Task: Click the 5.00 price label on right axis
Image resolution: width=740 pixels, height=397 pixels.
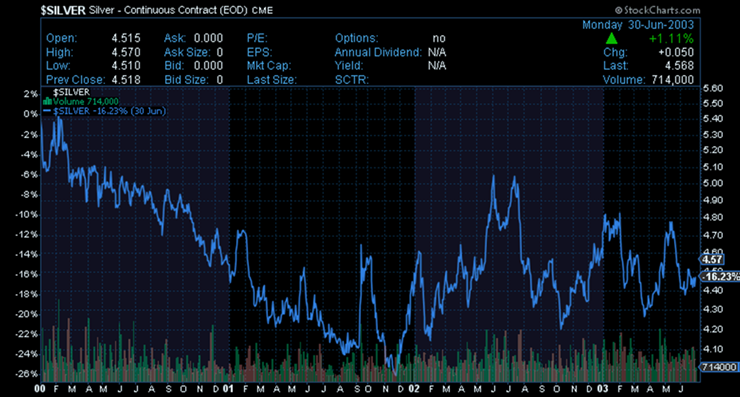Action: pyautogui.click(x=713, y=183)
